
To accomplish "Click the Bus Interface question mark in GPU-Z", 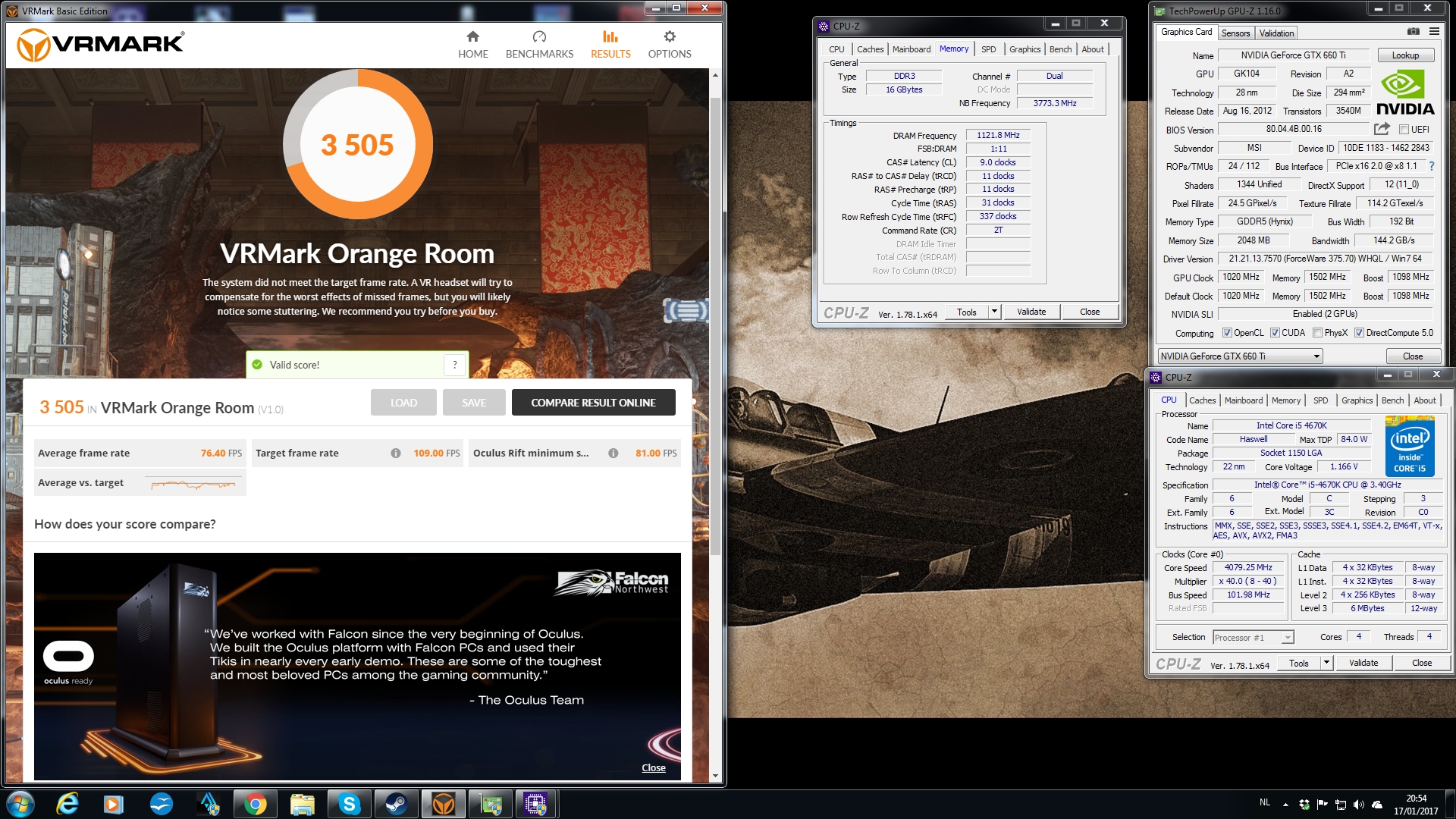I will pos(1432,166).
